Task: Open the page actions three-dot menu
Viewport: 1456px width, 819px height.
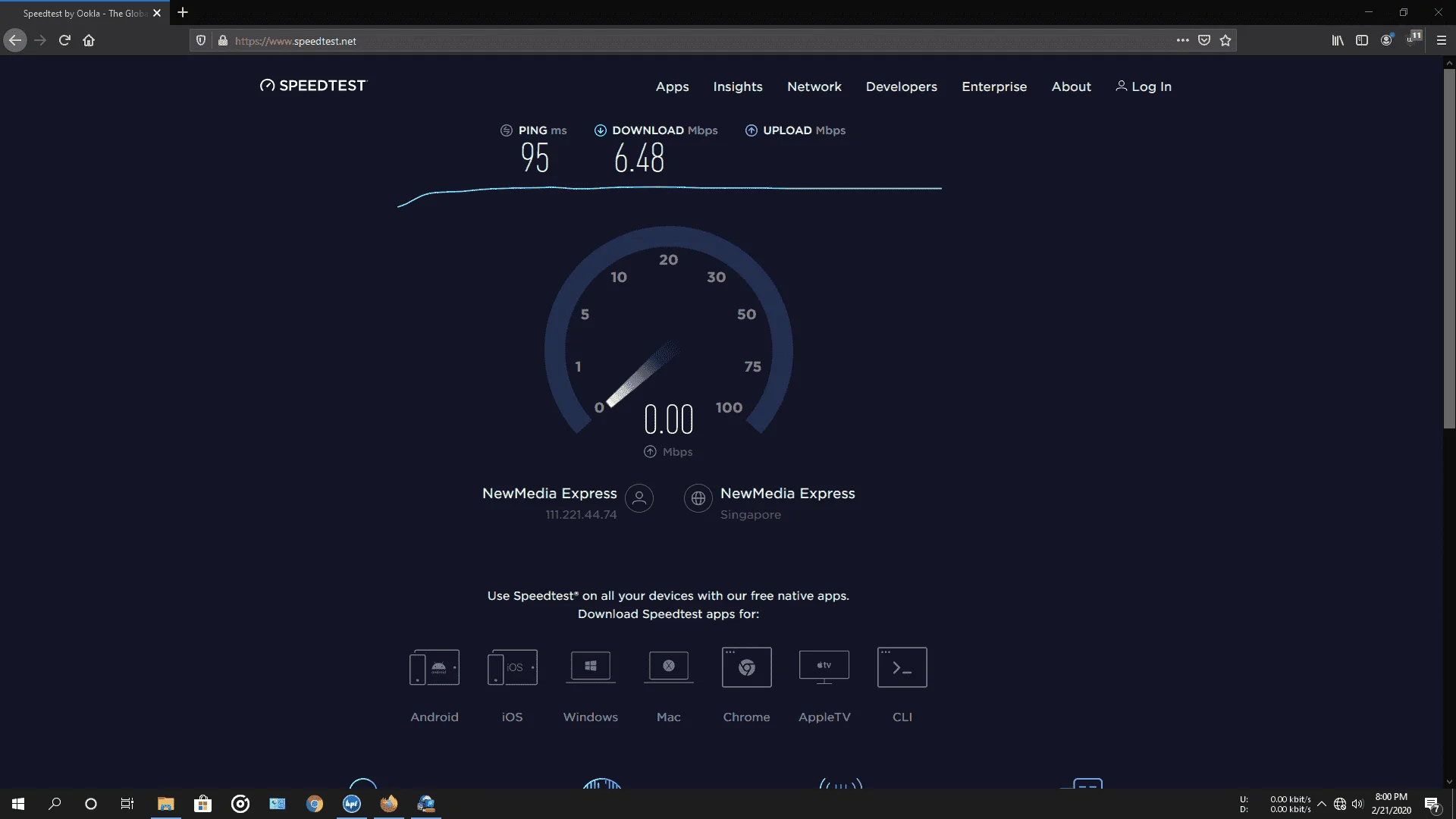Action: 1182,40
